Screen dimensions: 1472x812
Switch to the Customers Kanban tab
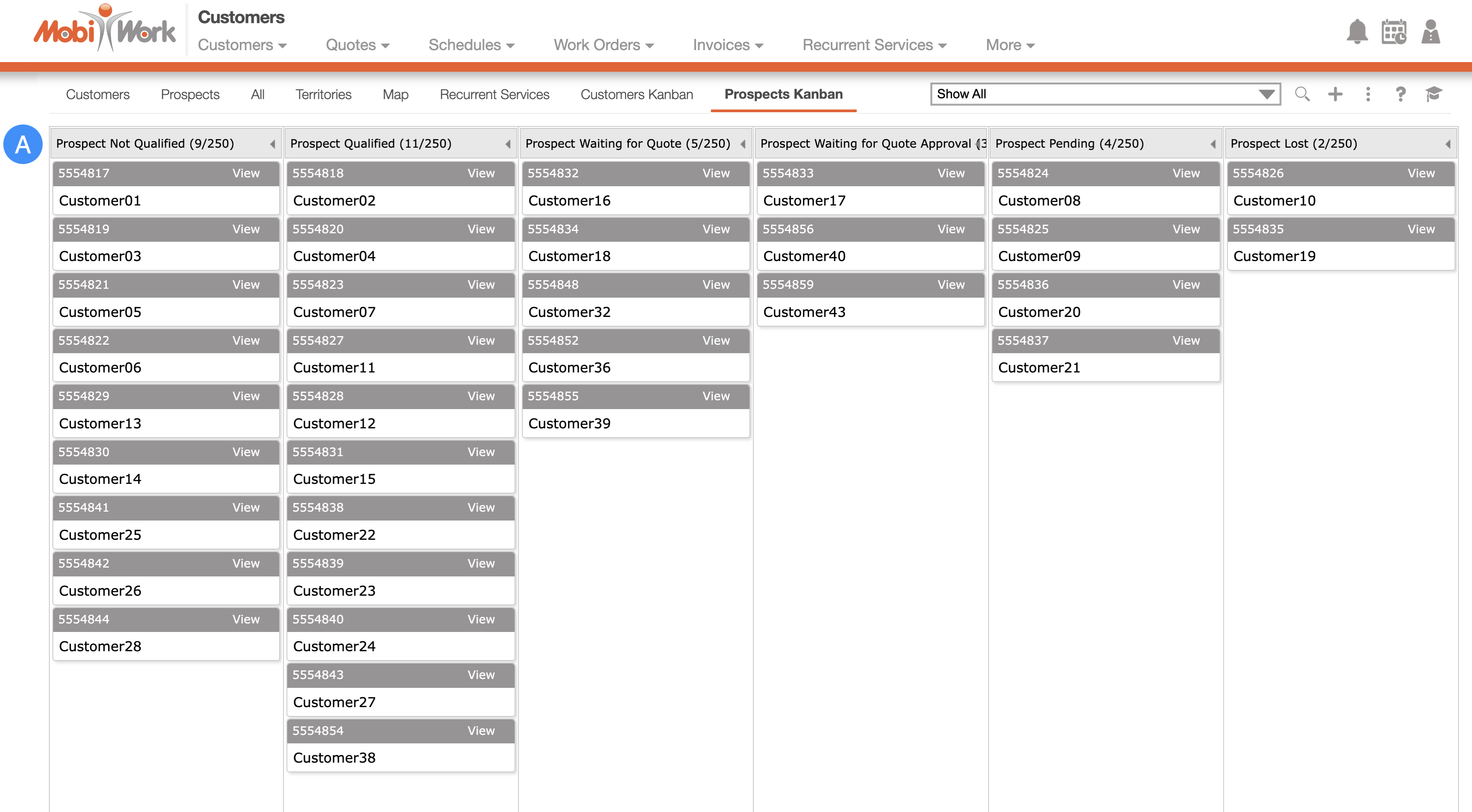[x=637, y=94]
